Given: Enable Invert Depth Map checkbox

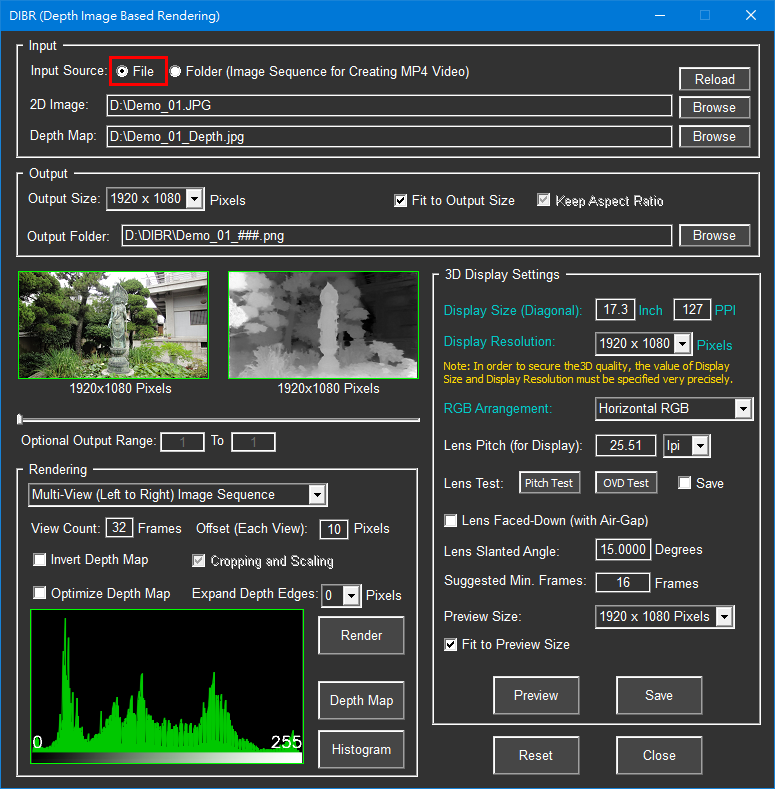Looking at the screenshot, I should tap(40, 560).
